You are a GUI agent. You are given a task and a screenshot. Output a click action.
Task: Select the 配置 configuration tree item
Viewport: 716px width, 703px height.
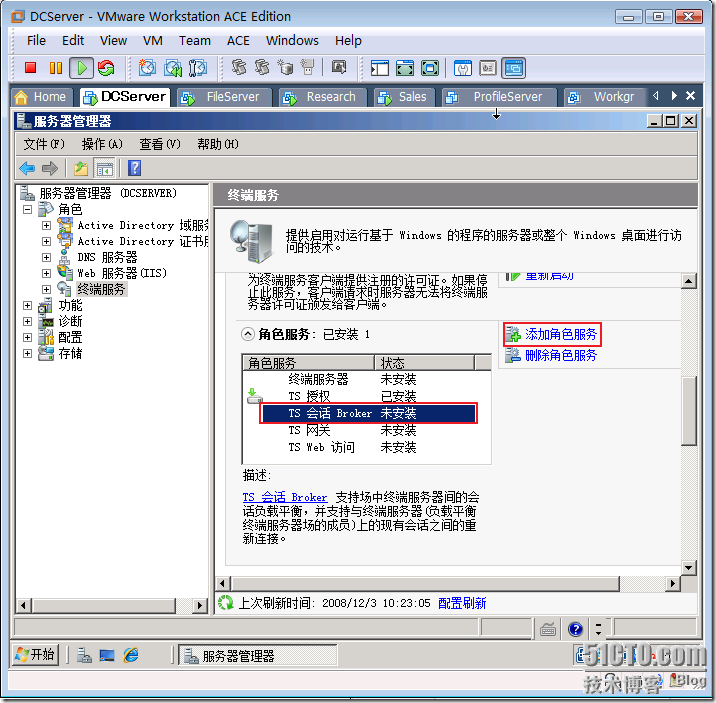[70, 337]
